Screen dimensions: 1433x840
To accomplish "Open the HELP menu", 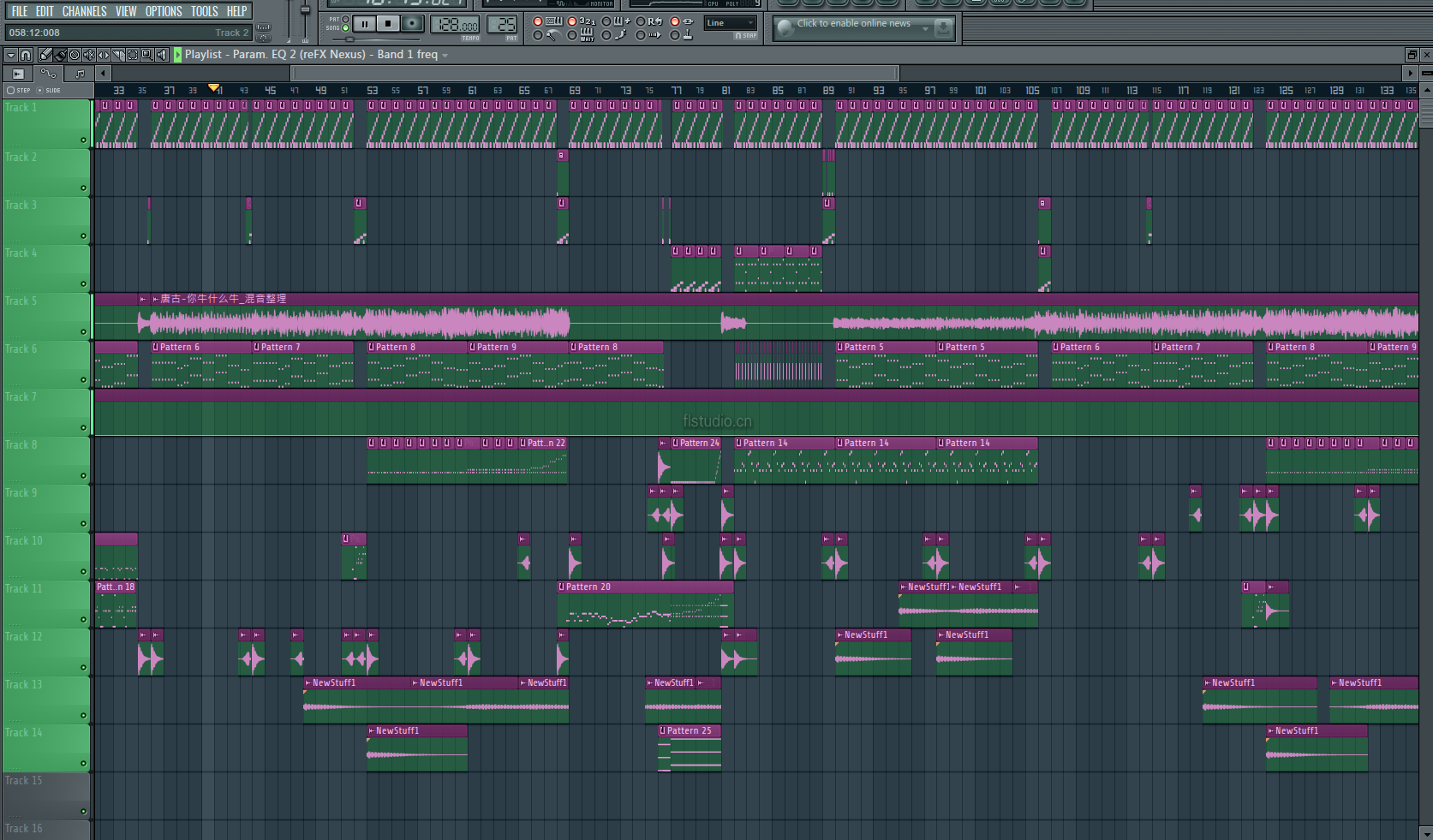I will 236,11.
